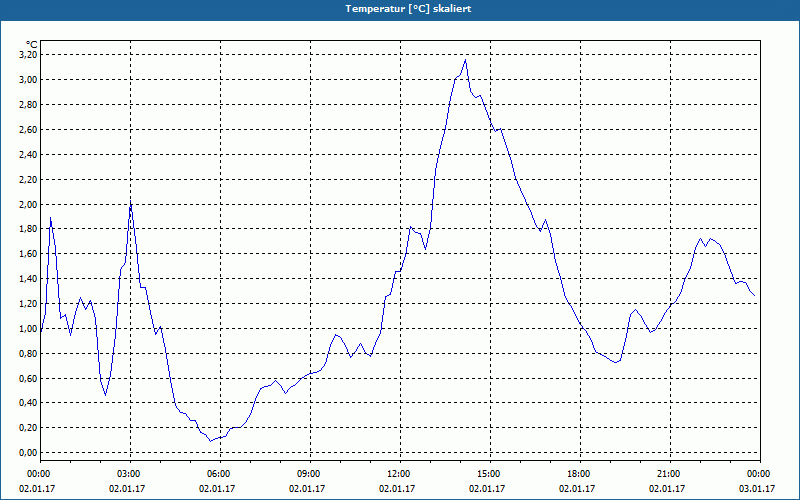Click the 02.01.17 date under the first 00:00
Viewport: 800px width, 500px height.
[37, 489]
